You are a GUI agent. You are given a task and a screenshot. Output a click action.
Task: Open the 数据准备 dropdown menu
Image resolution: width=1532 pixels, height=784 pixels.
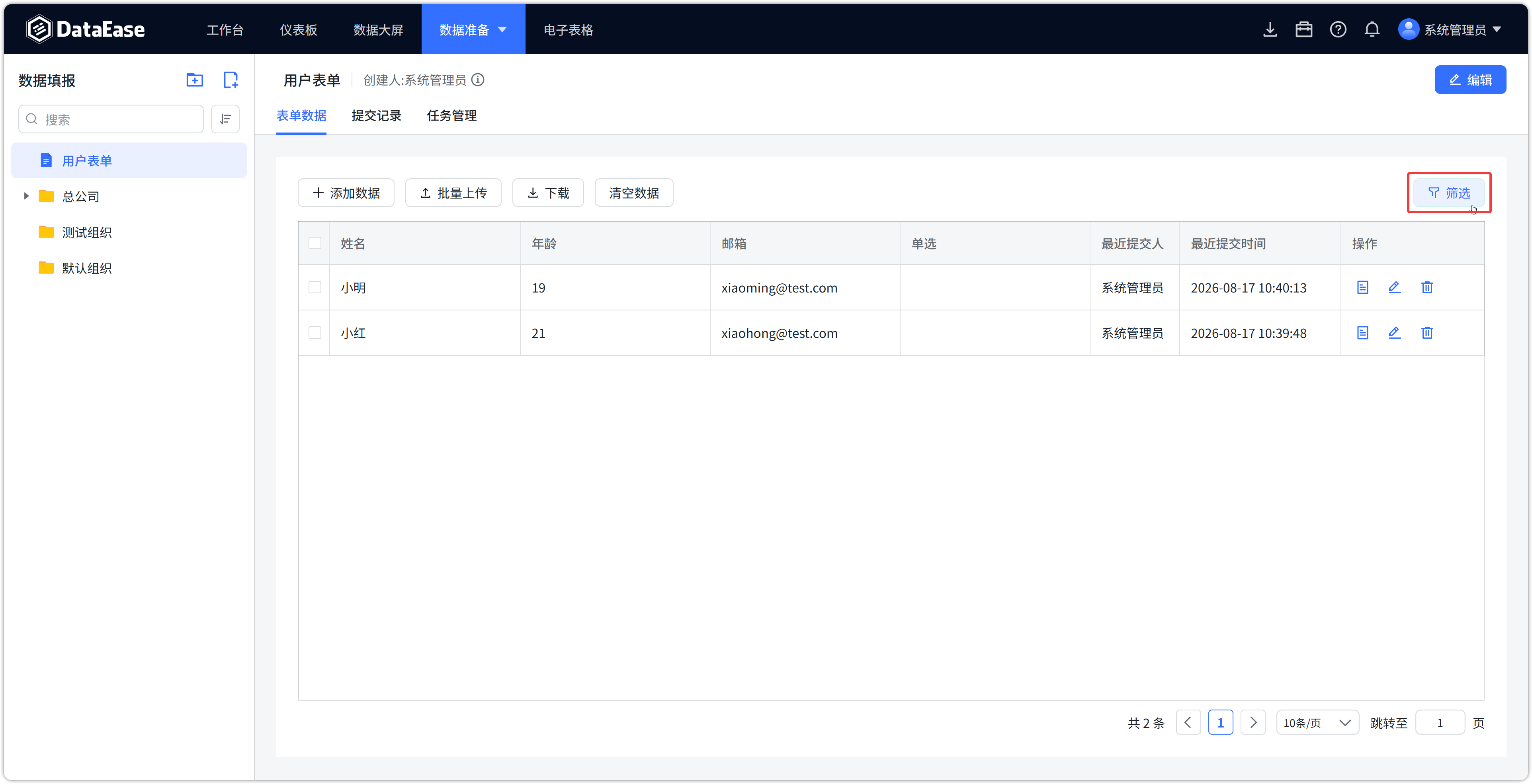[x=473, y=29]
